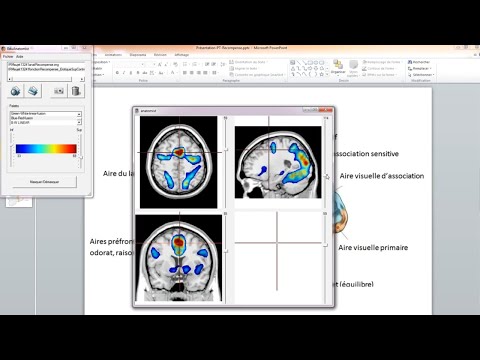Open Remplissage de forme dropdown
Image resolution: width=480 pixels, height=360 pixels.
point(382,62)
